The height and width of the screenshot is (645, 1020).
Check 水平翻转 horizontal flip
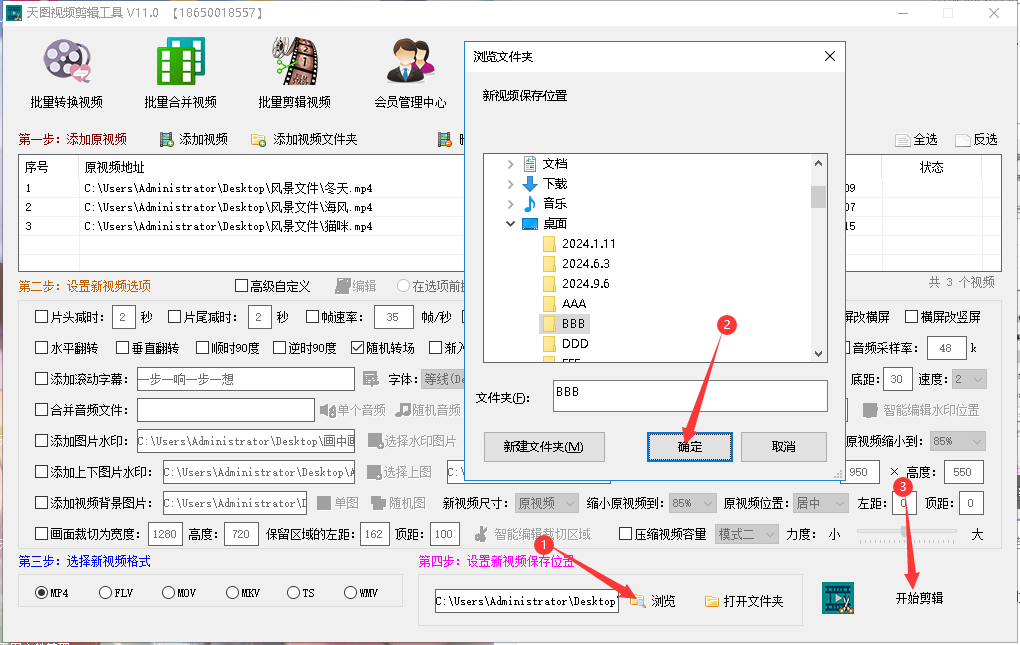pyautogui.click(x=42, y=348)
